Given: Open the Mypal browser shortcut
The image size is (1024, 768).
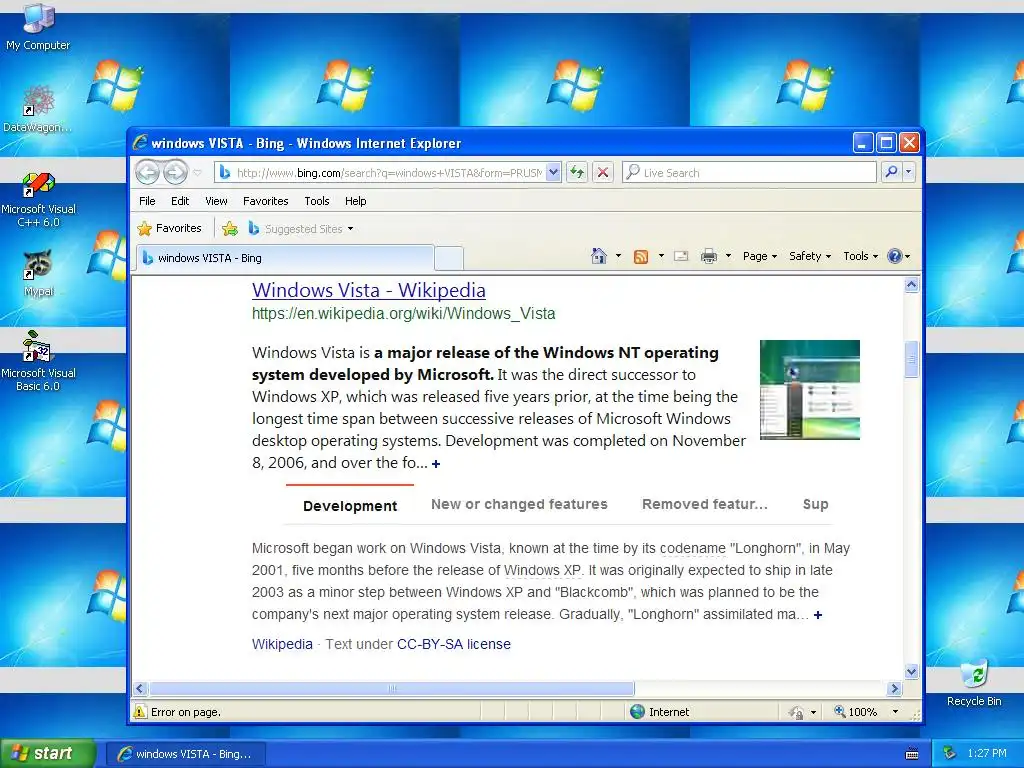Looking at the screenshot, I should (39, 273).
